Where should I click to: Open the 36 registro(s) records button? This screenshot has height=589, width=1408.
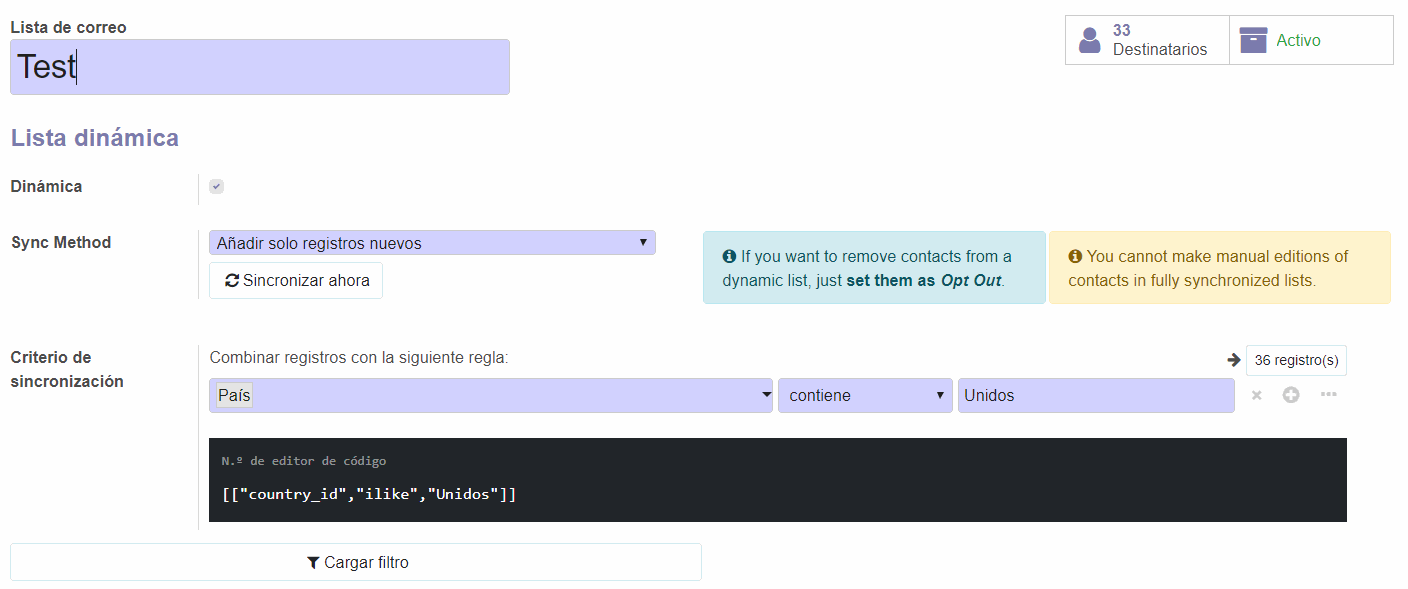1296,360
